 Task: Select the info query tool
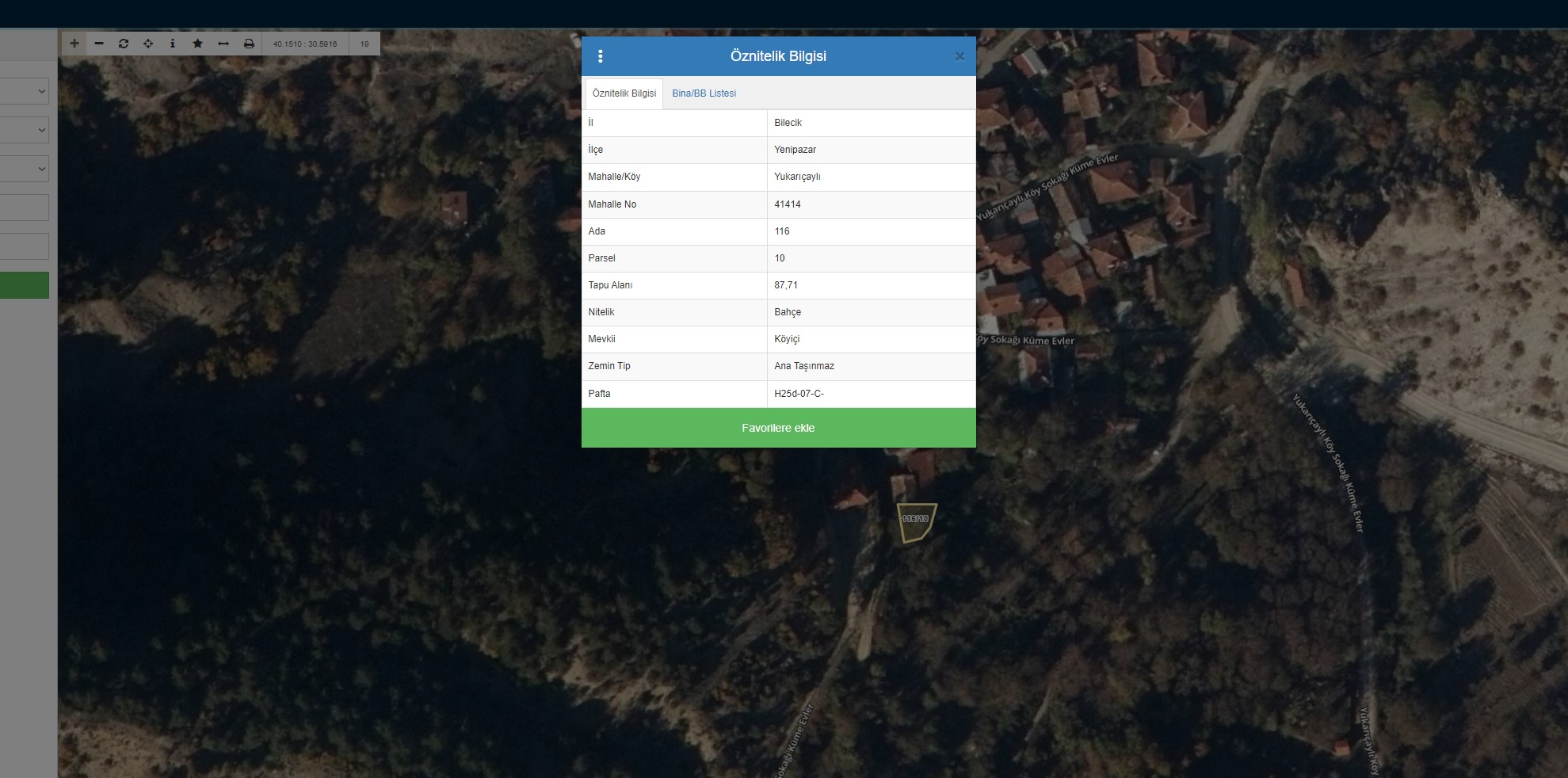173,44
